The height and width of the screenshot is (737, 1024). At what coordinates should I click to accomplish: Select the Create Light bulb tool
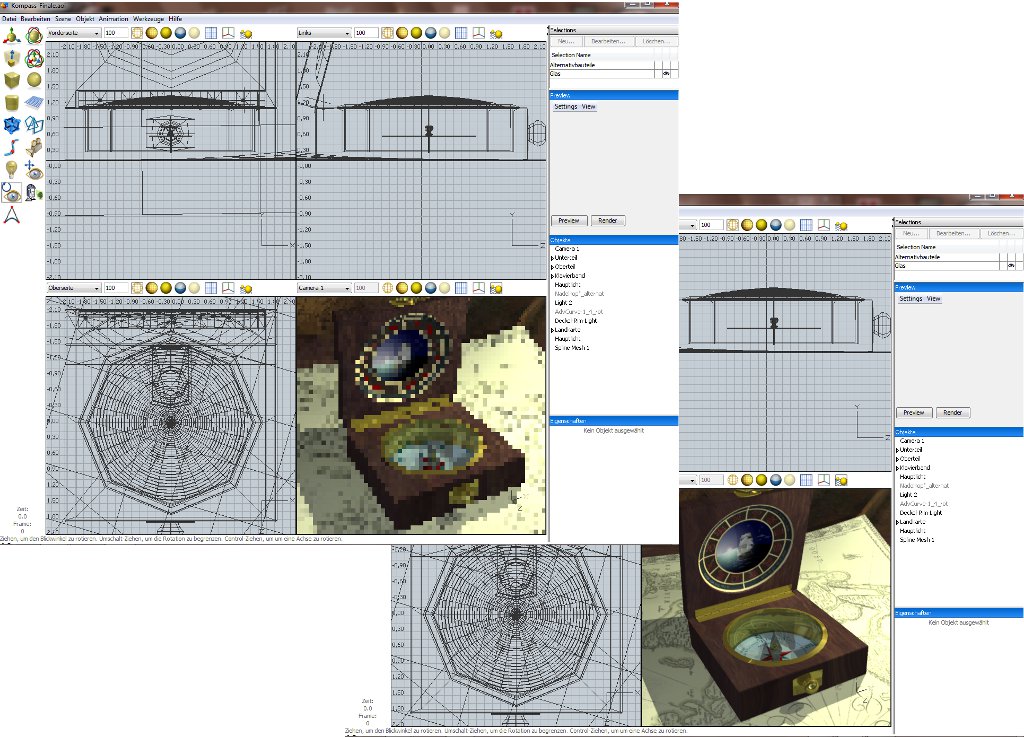pyautogui.click(x=12, y=170)
